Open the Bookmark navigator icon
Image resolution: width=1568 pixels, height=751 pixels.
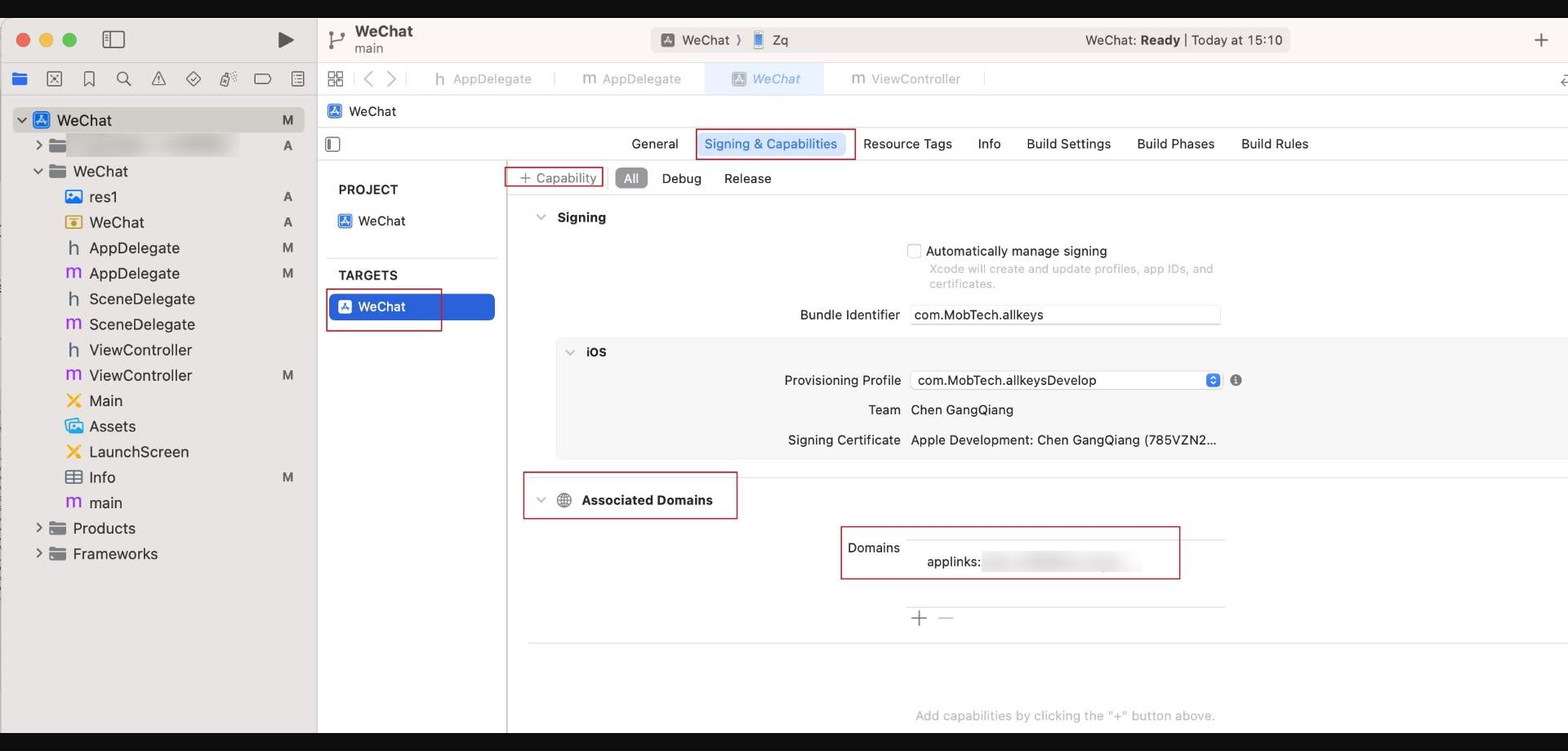click(x=89, y=79)
